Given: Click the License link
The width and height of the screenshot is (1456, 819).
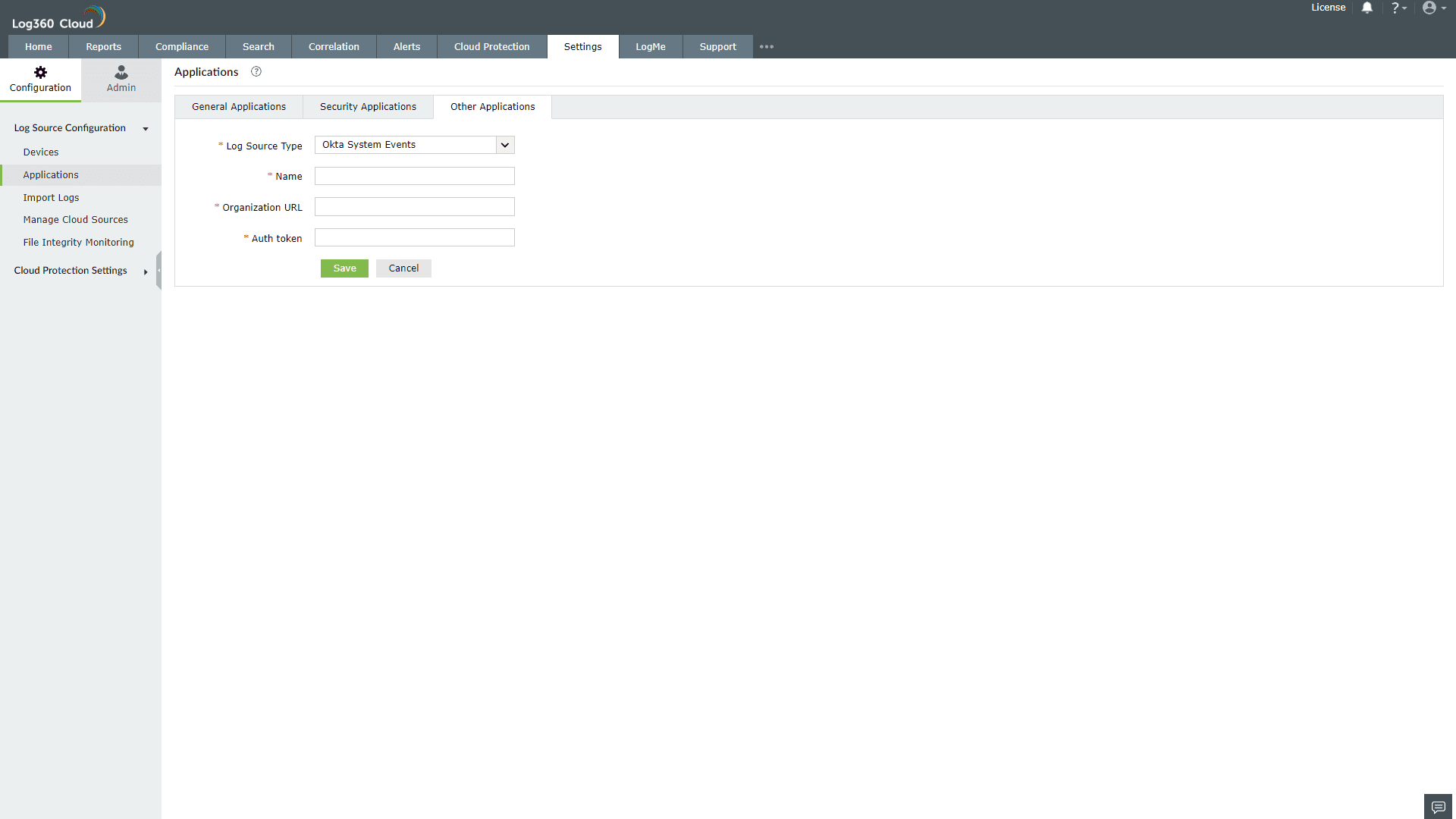Looking at the screenshot, I should pos(1328,8).
